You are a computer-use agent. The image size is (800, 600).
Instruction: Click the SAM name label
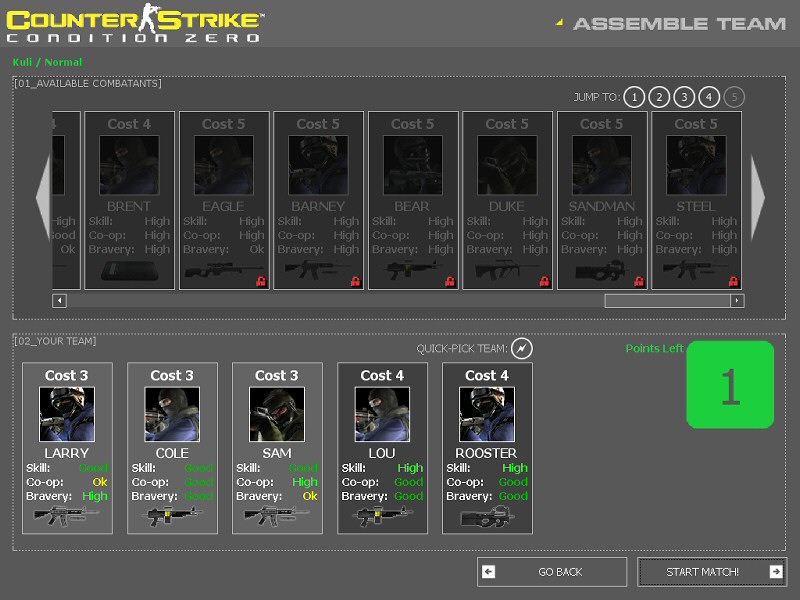[277, 453]
